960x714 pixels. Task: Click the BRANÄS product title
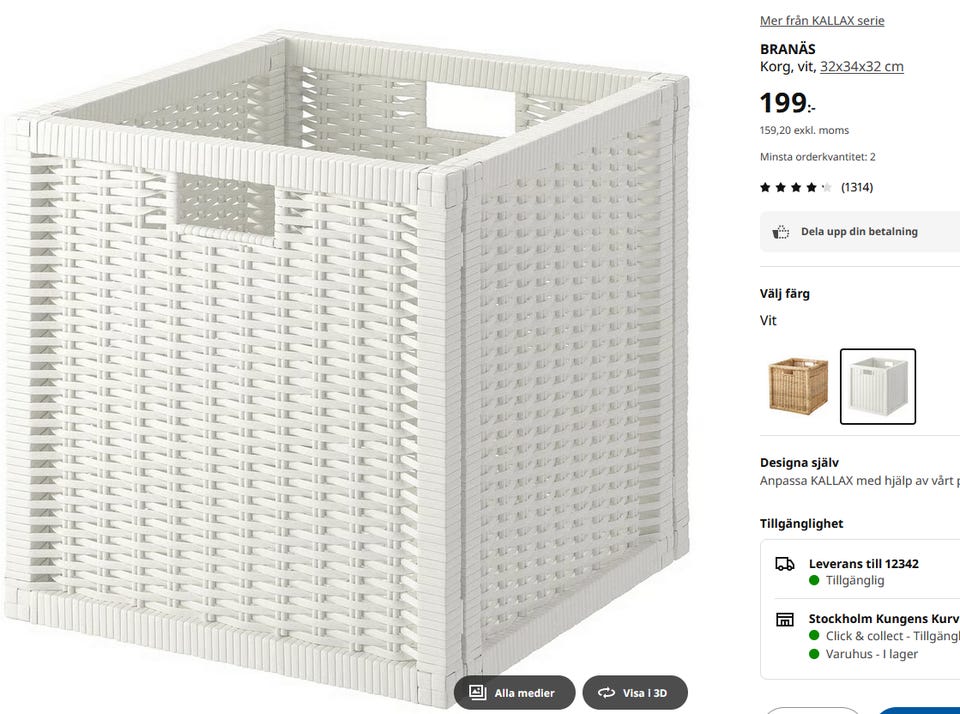pyautogui.click(x=788, y=49)
